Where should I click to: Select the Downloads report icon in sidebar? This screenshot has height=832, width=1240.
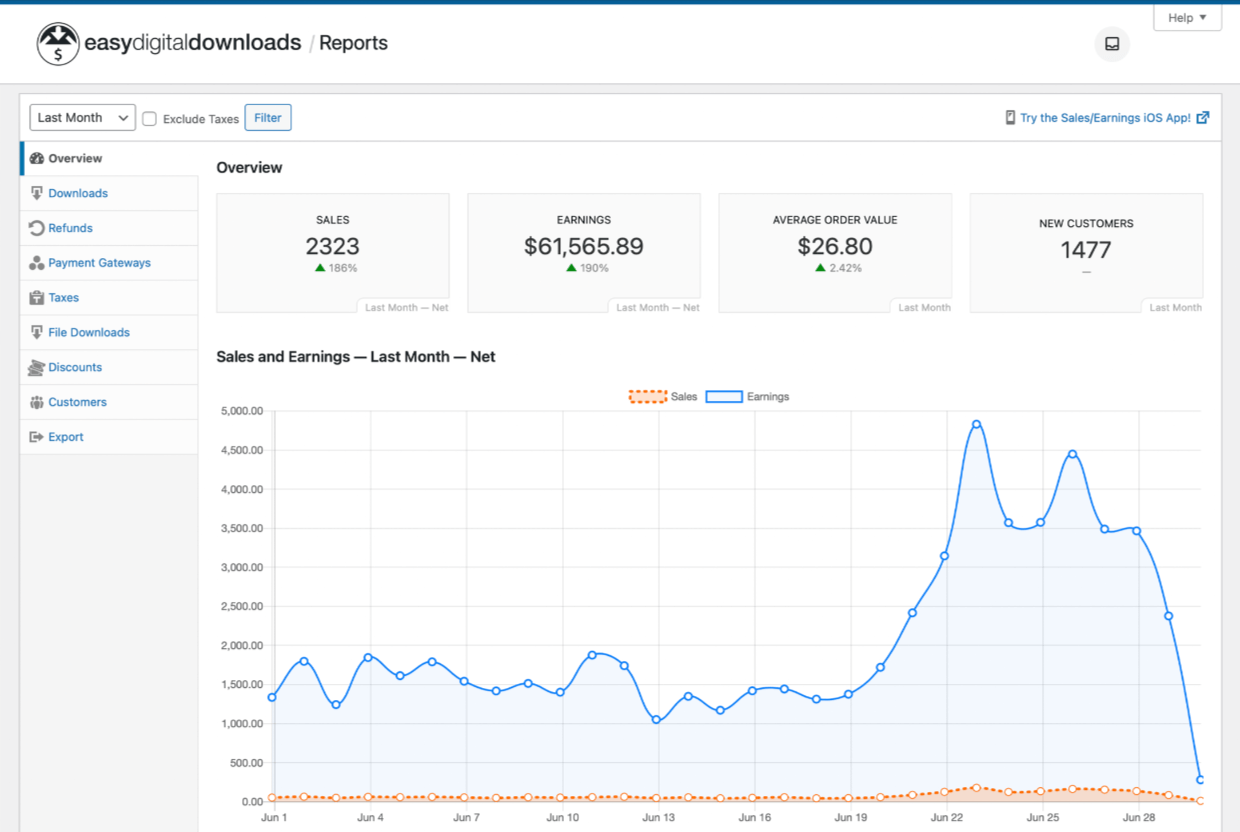[36, 193]
